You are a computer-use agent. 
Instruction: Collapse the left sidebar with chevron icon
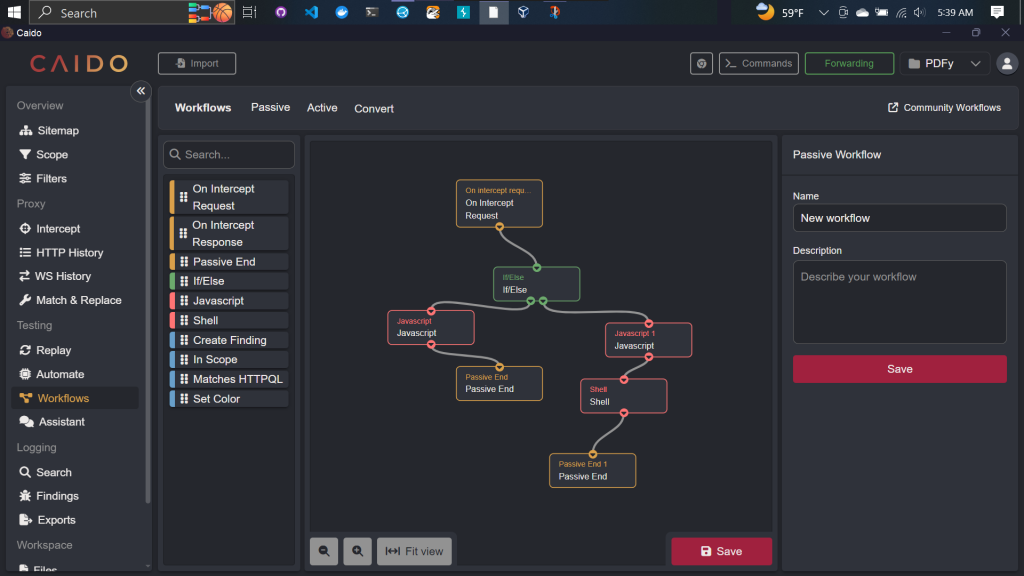pos(141,91)
